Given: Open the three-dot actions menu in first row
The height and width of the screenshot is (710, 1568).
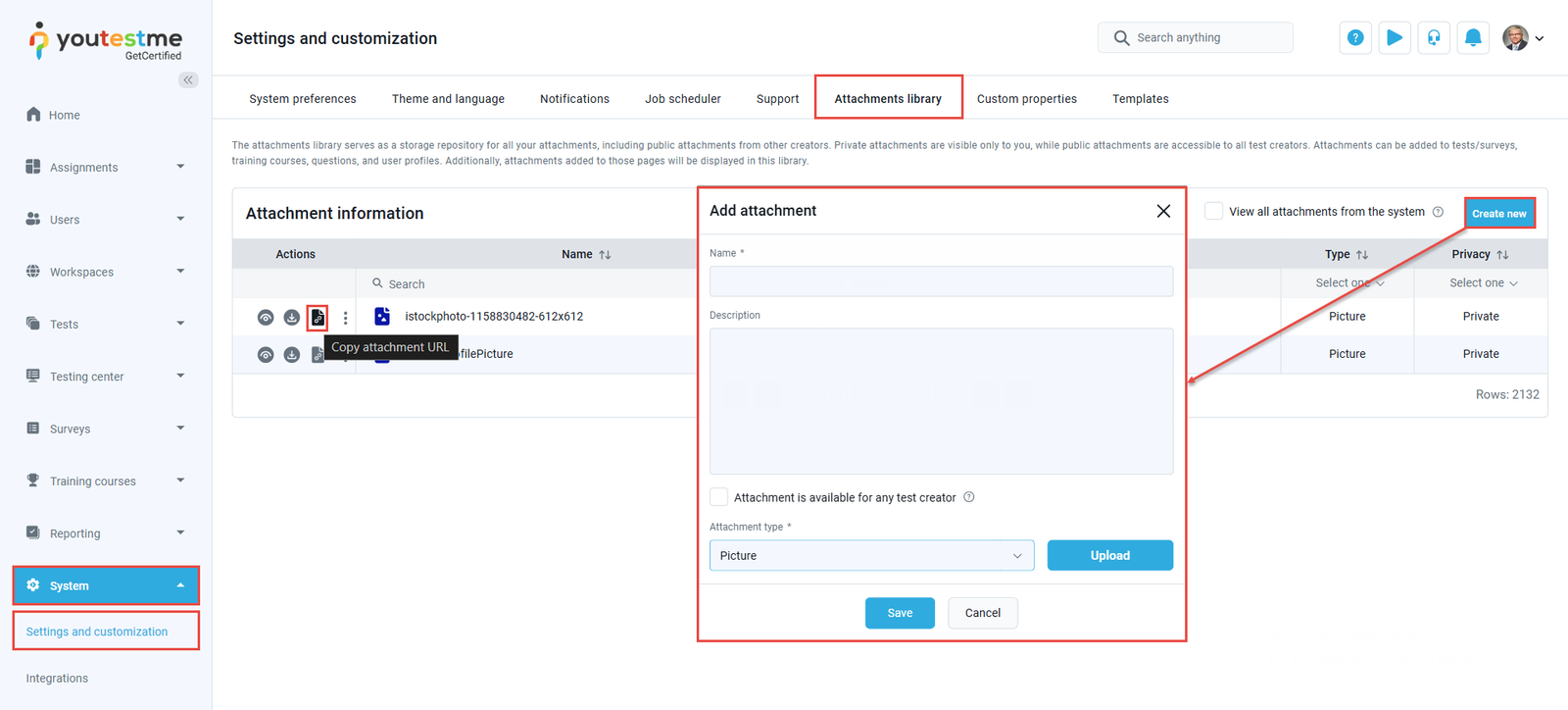Looking at the screenshot, I should click(345, 318).
